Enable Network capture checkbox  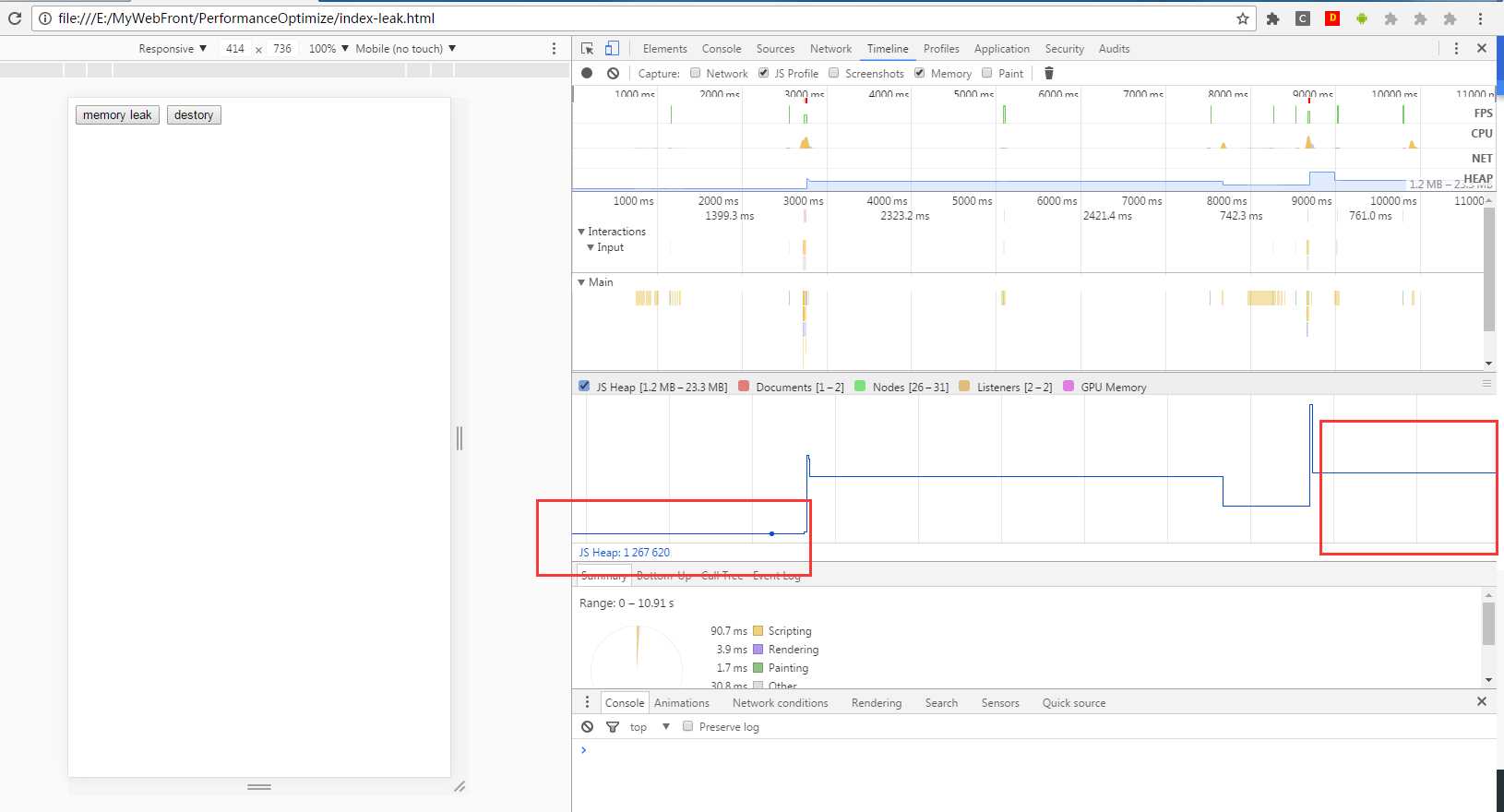(x=696, y=74)
